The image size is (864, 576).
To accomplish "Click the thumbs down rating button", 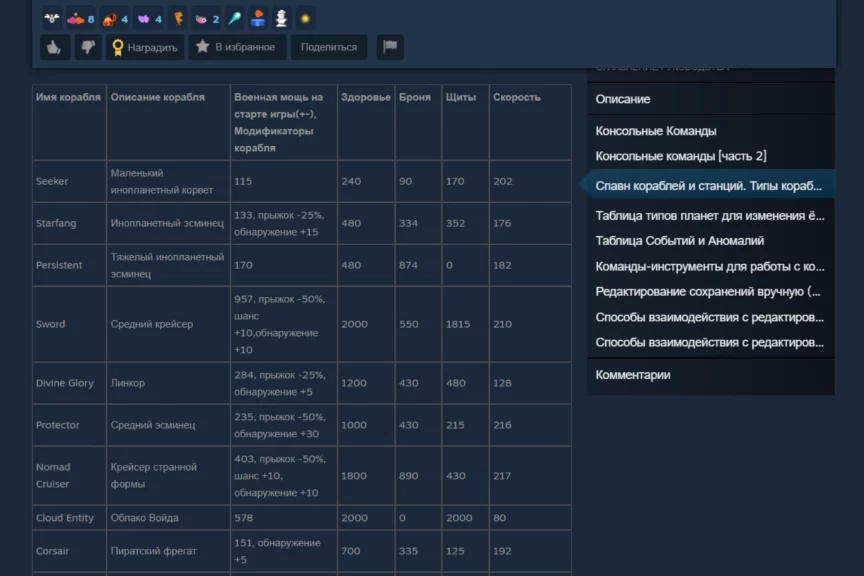I will pyautogui.click(x=87, y=47).
